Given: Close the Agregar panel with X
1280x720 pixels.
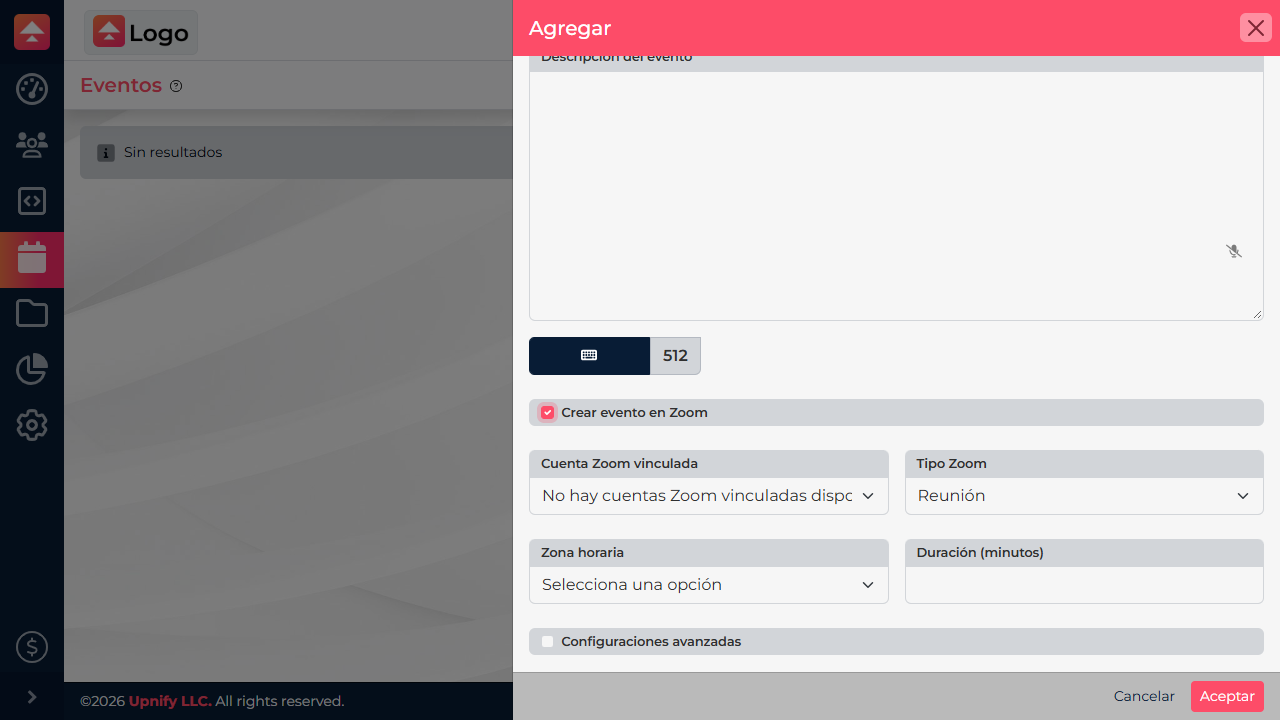Looking at the screenshot, I should (1256, 28).
